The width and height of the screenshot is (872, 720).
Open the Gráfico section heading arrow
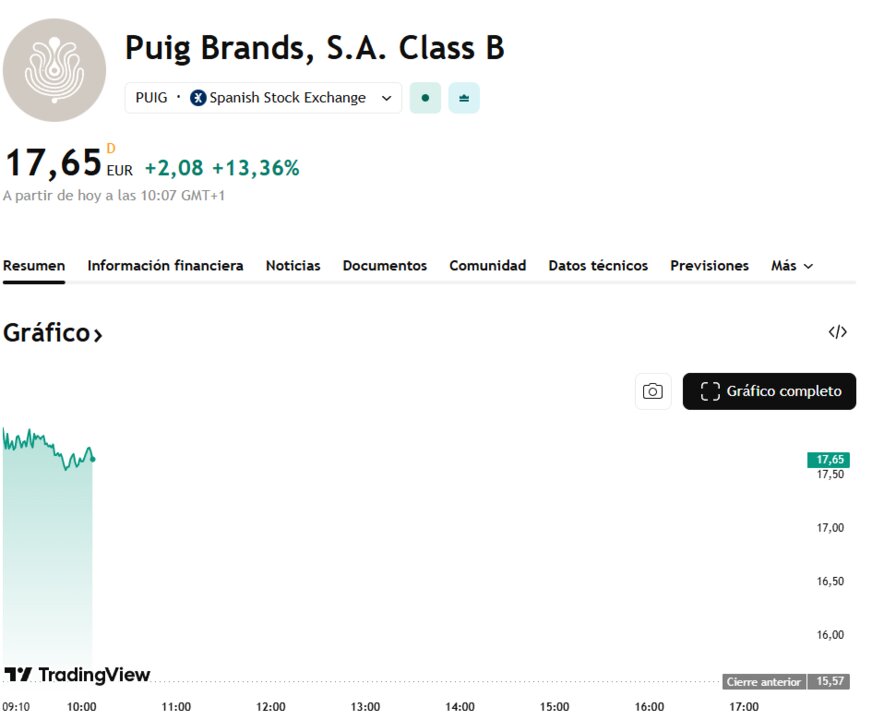pos(98,335)
